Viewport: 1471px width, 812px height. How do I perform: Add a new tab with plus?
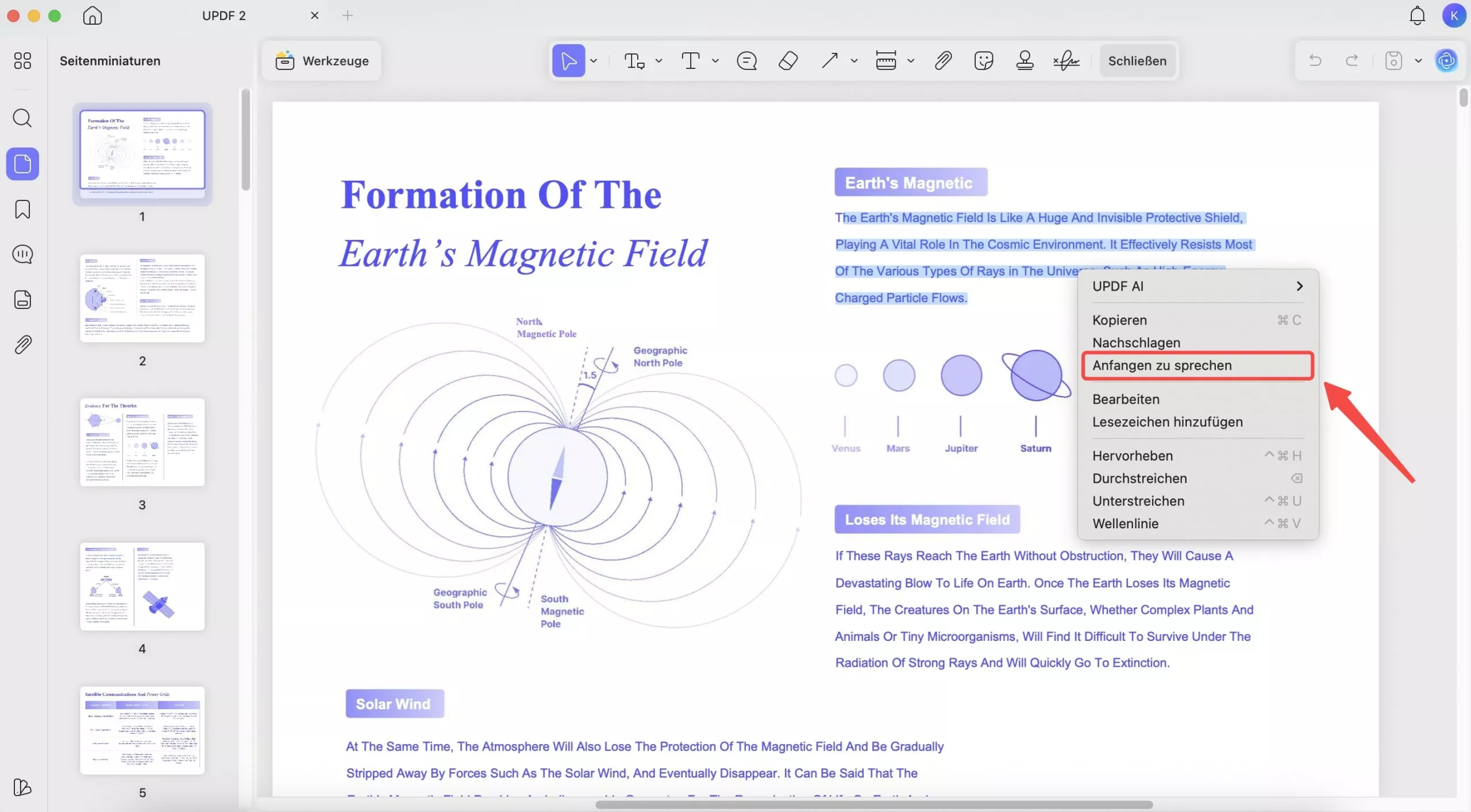click(x=348, y=16)
